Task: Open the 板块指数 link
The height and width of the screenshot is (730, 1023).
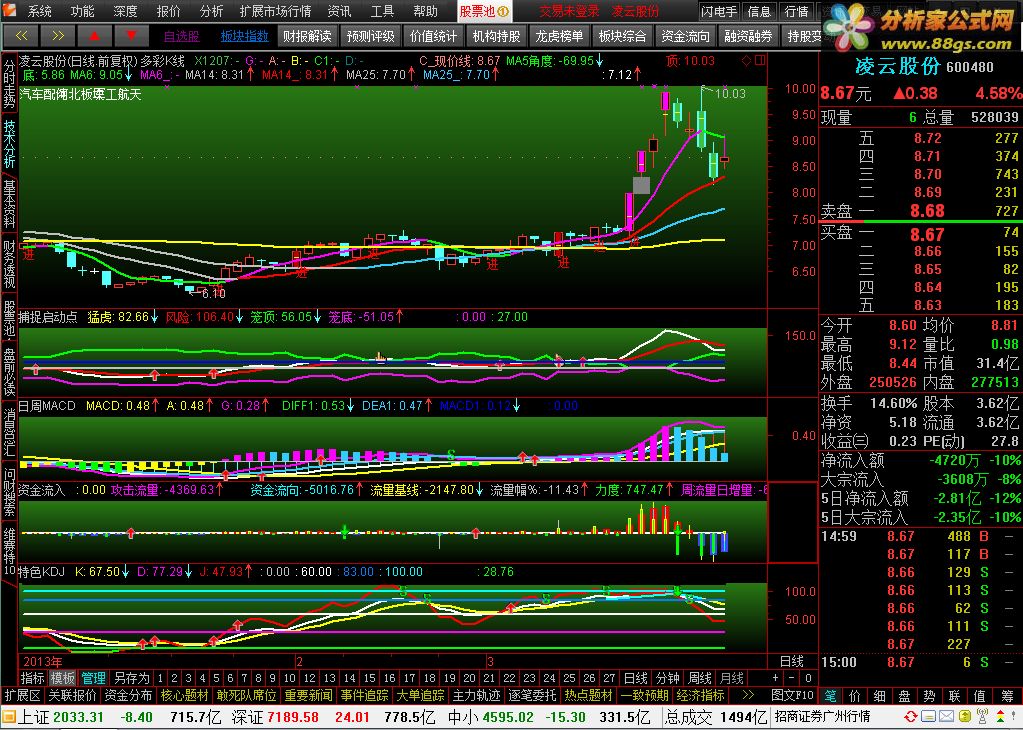Action: pos(245,37)
